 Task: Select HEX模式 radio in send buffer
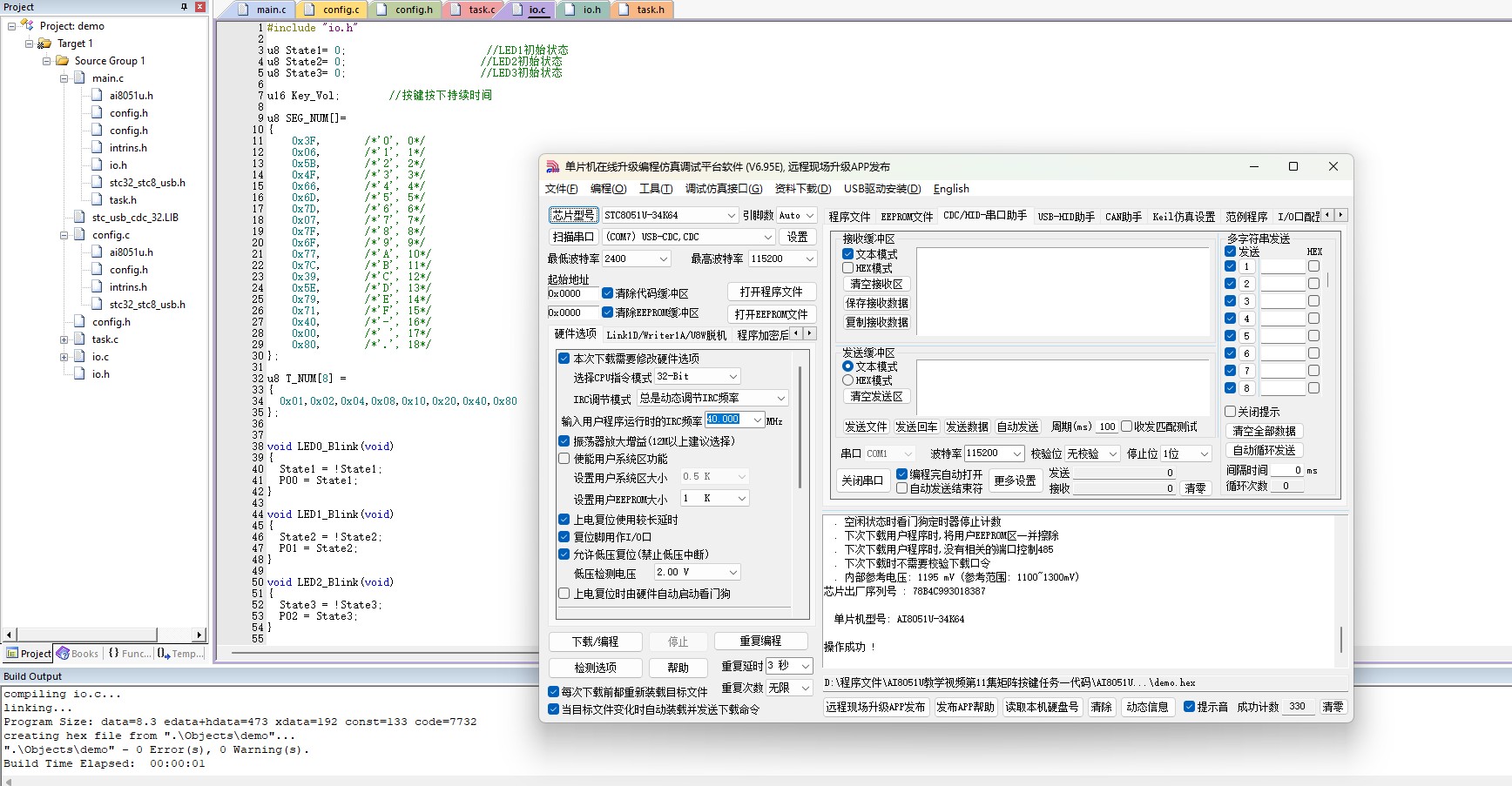847,380
